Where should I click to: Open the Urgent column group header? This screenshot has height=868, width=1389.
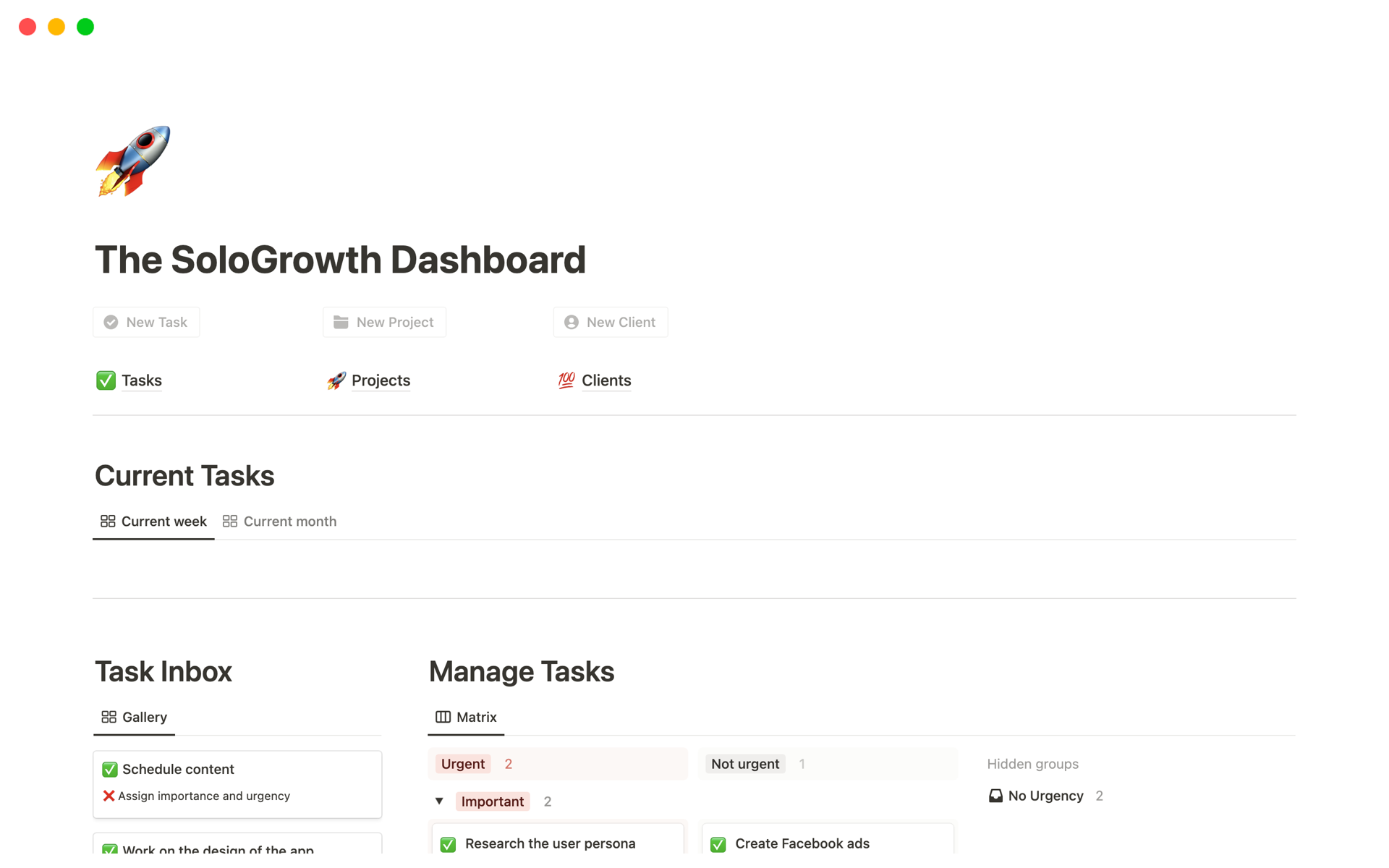point(463,764)
